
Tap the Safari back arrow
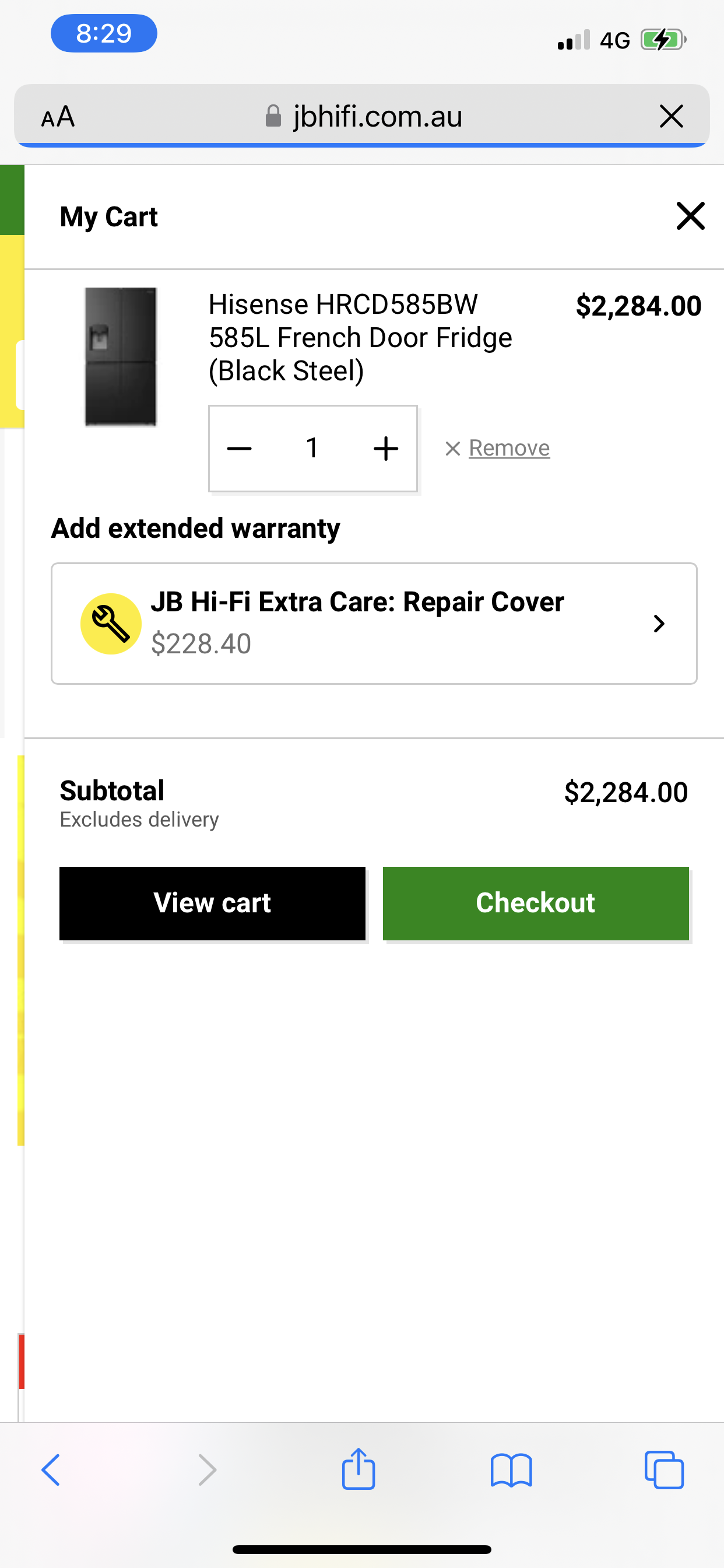coord(51,1469)
